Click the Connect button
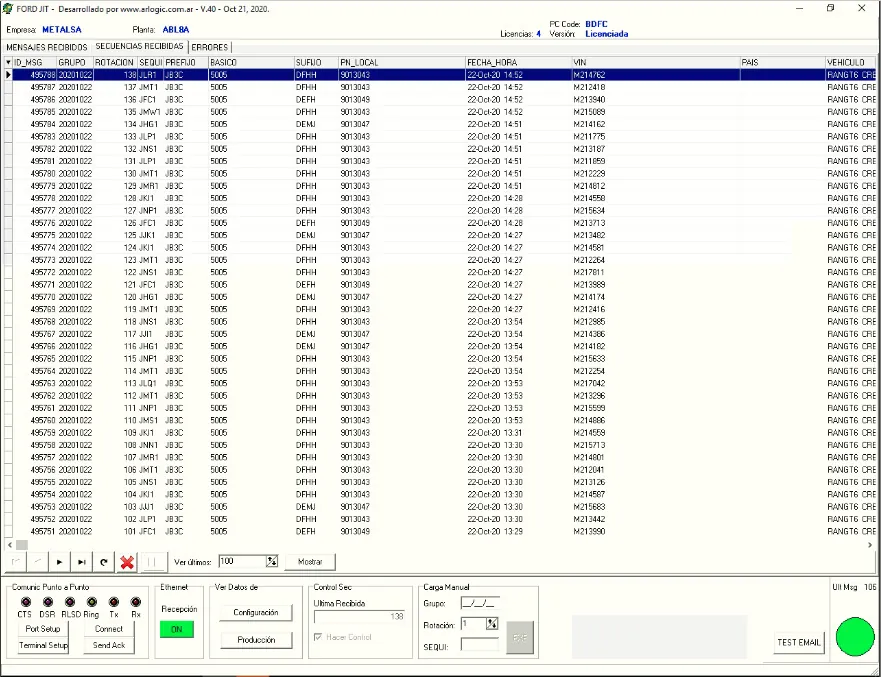881x677 pixels. (x=109, y=629)
